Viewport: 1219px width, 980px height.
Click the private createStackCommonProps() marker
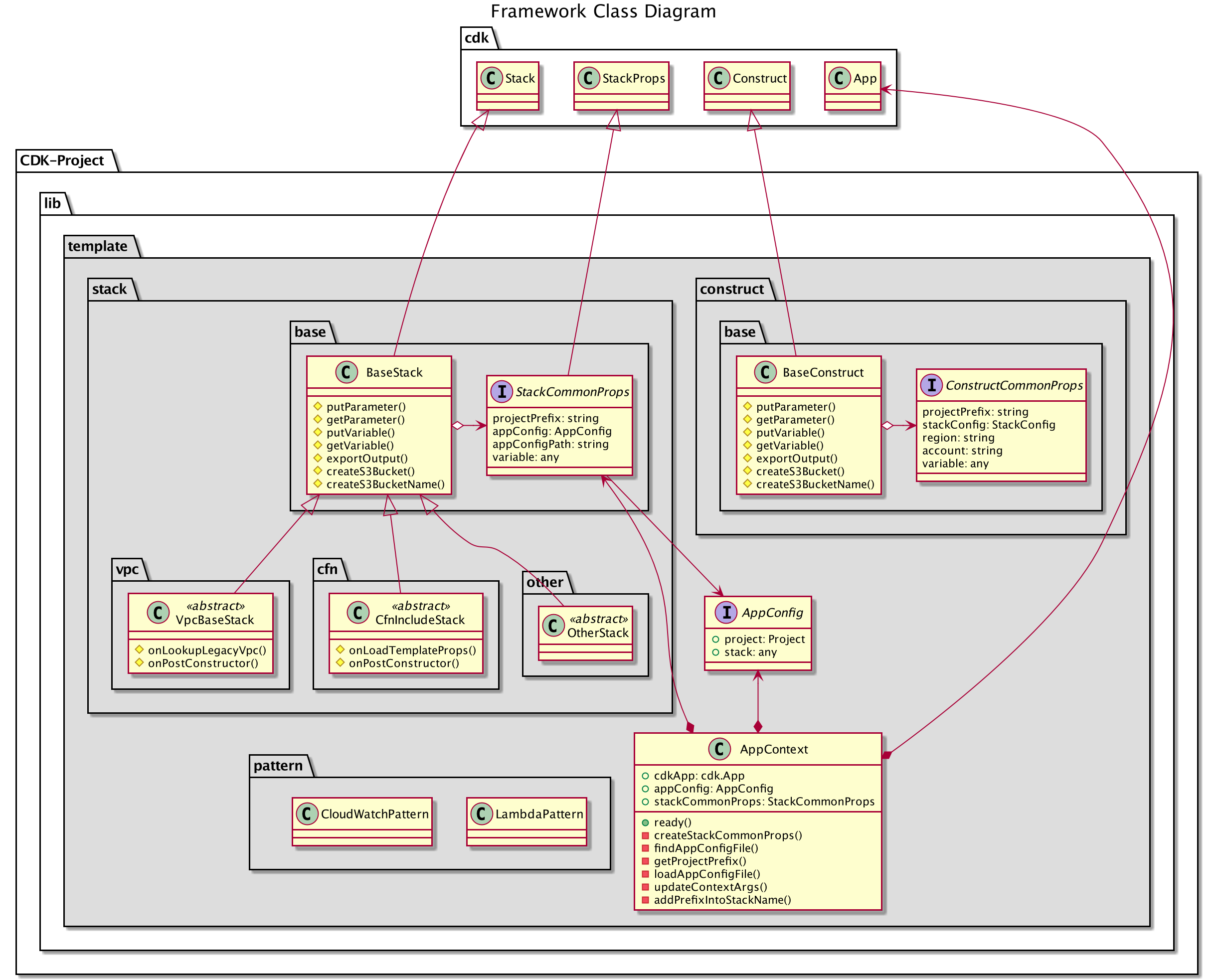pyautogui.click(x=645, y=835)
